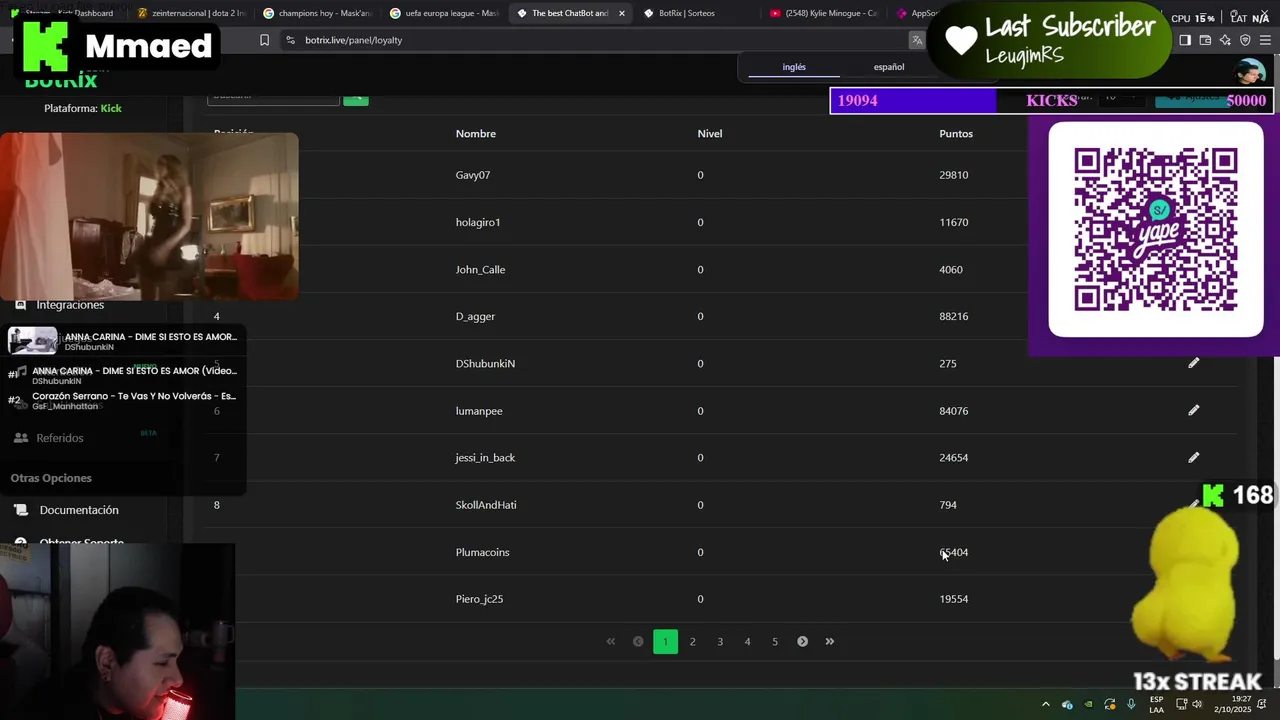Close the active 'The best ChatBot' tab
The width and height of the screenshot is (1280, 720).
click(x=622, y=13)
